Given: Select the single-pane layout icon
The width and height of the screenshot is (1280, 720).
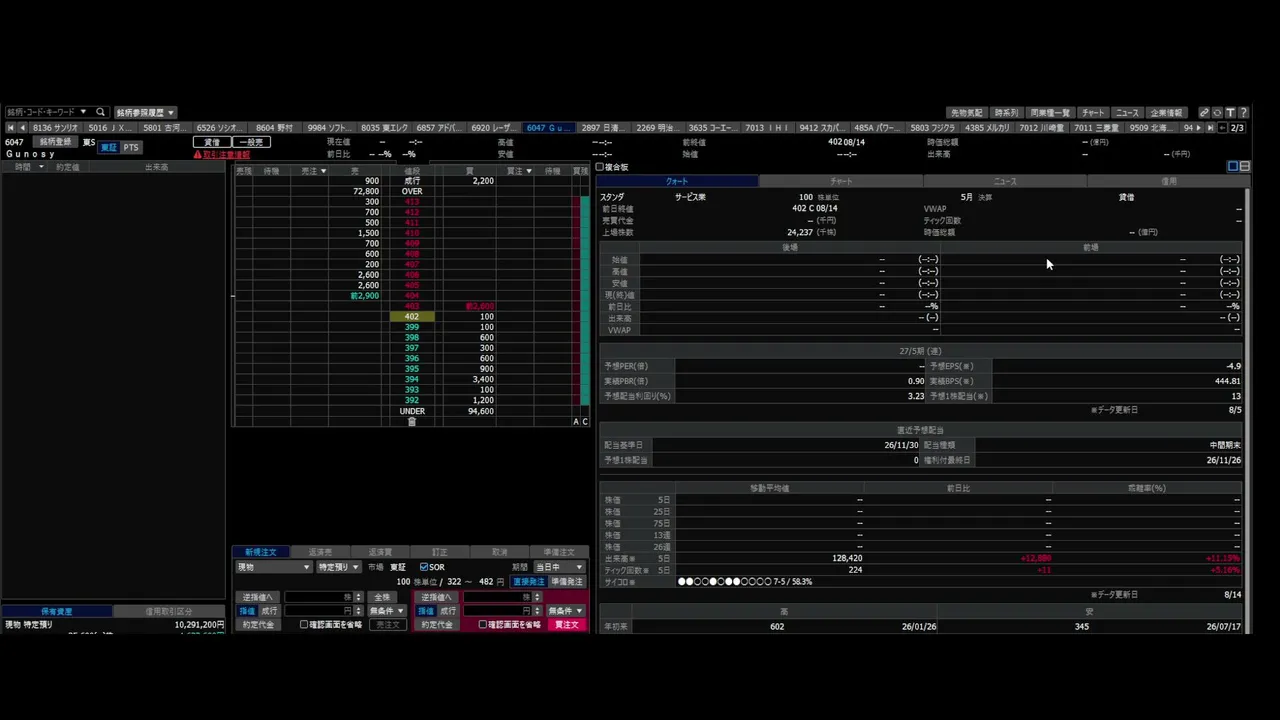Looking at the screenshot, I should (1233, 166).
